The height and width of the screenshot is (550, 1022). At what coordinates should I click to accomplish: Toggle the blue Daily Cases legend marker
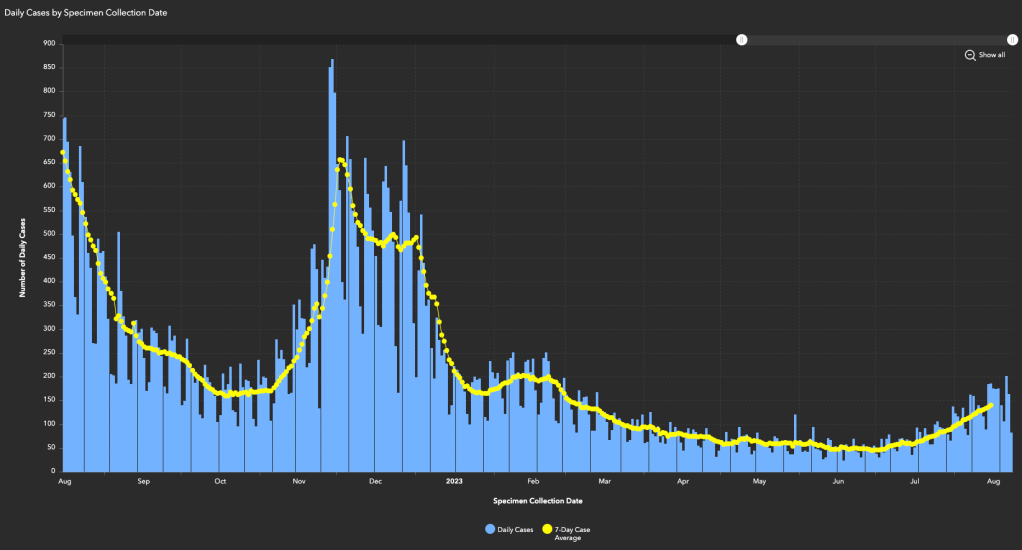tap(490, 528)
